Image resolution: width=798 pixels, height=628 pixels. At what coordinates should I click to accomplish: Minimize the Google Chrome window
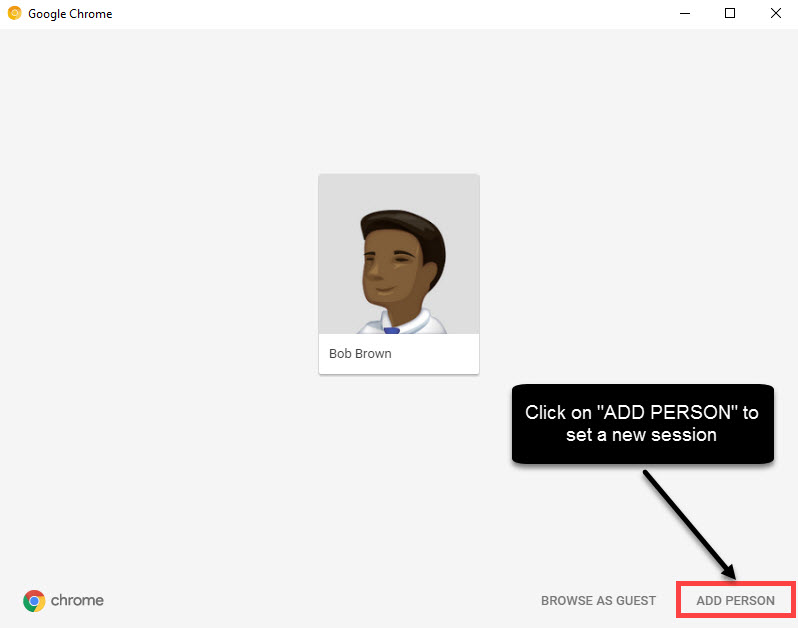coord(685,13)
